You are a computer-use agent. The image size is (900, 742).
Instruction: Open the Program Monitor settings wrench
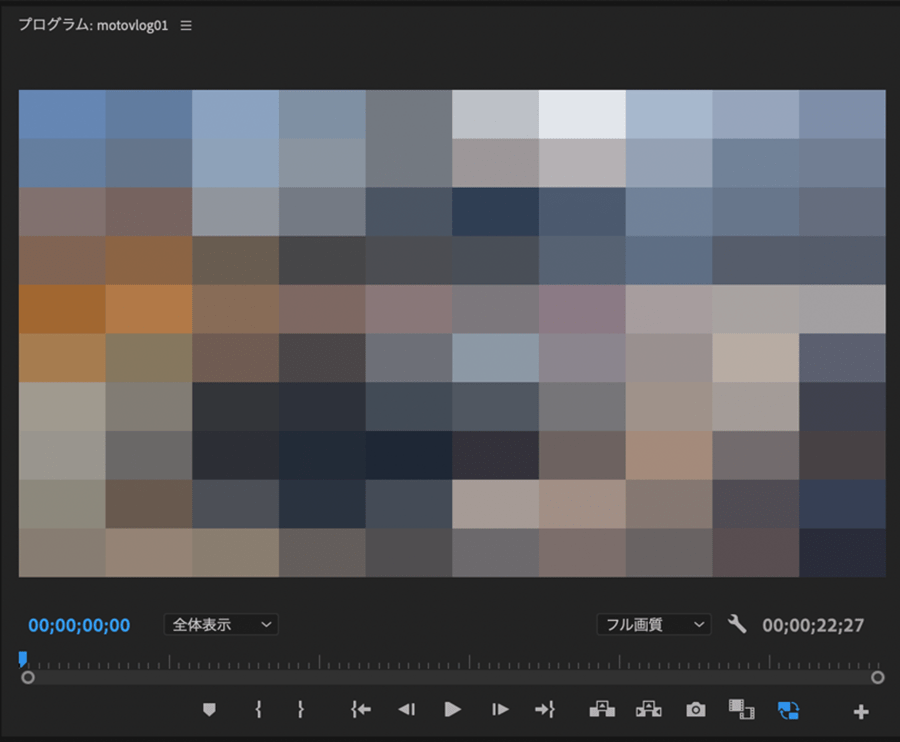pos(736,624)
